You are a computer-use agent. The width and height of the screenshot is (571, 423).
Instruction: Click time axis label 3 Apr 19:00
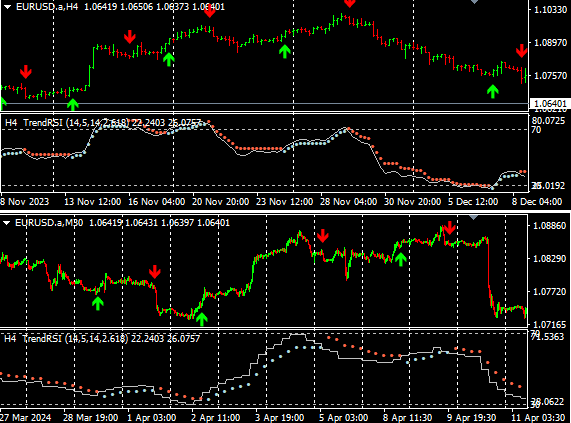coord(279,418)
